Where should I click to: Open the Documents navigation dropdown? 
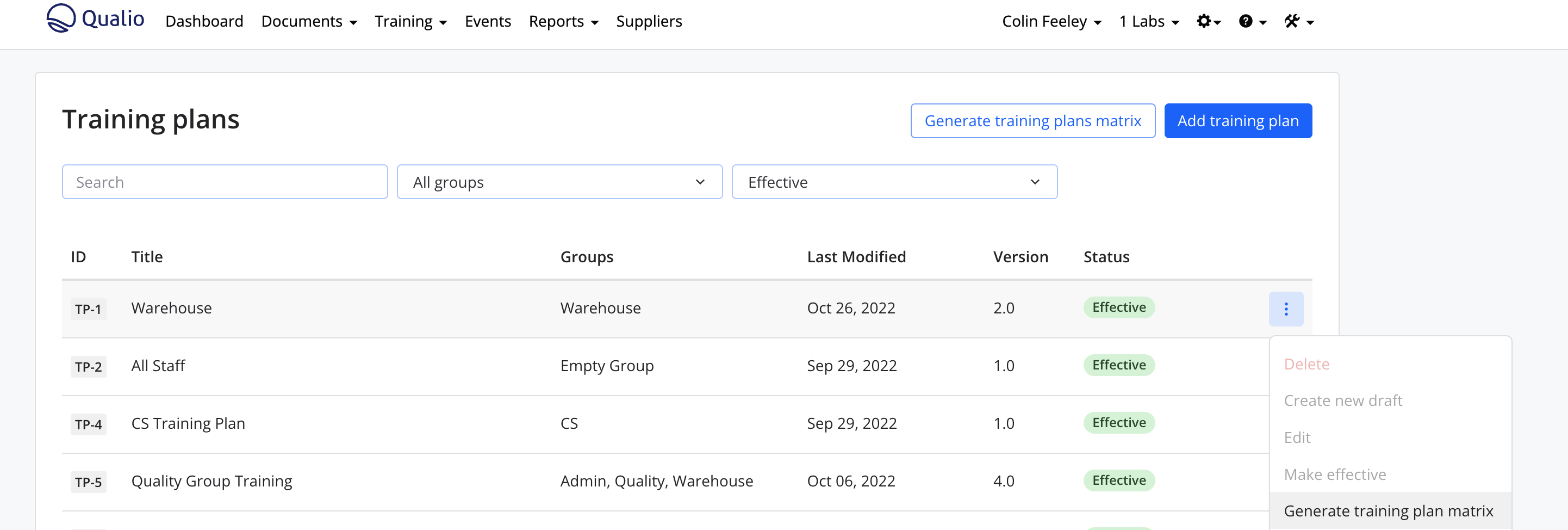pos(309,21)
